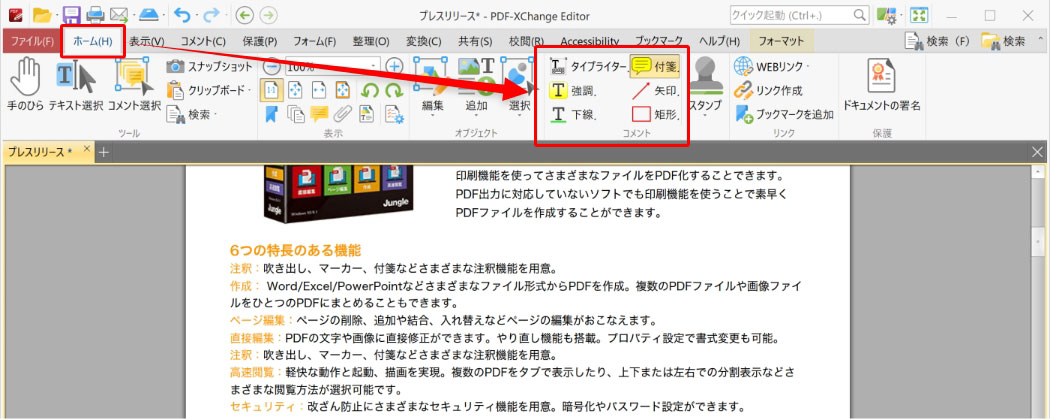Image resolution: width=1050 pixels, height=419 pixels.
Task: Select the Sticky Note (付箋) tool
Action: click(x=656, y=66)
